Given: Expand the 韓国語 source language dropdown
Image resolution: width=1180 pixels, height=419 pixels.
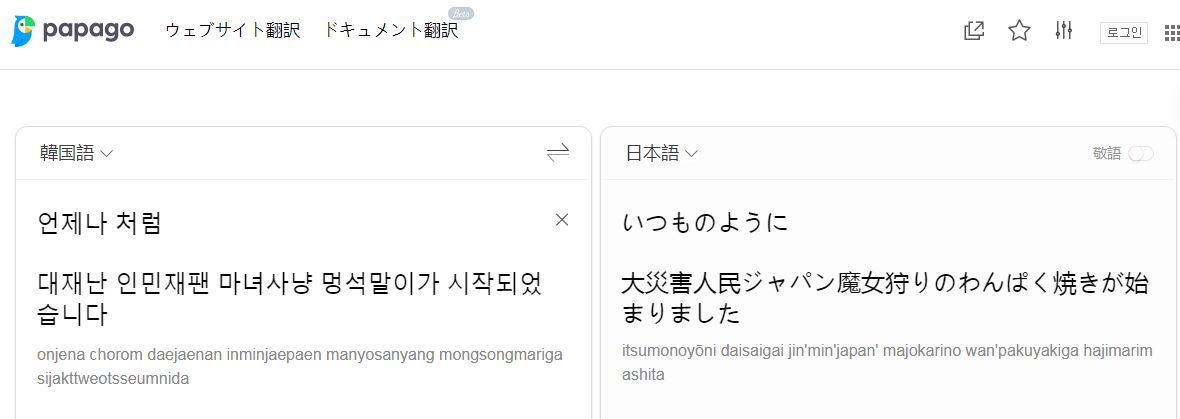Looking at the screenshot, I should pyautogui.click(x=76, y=153).
